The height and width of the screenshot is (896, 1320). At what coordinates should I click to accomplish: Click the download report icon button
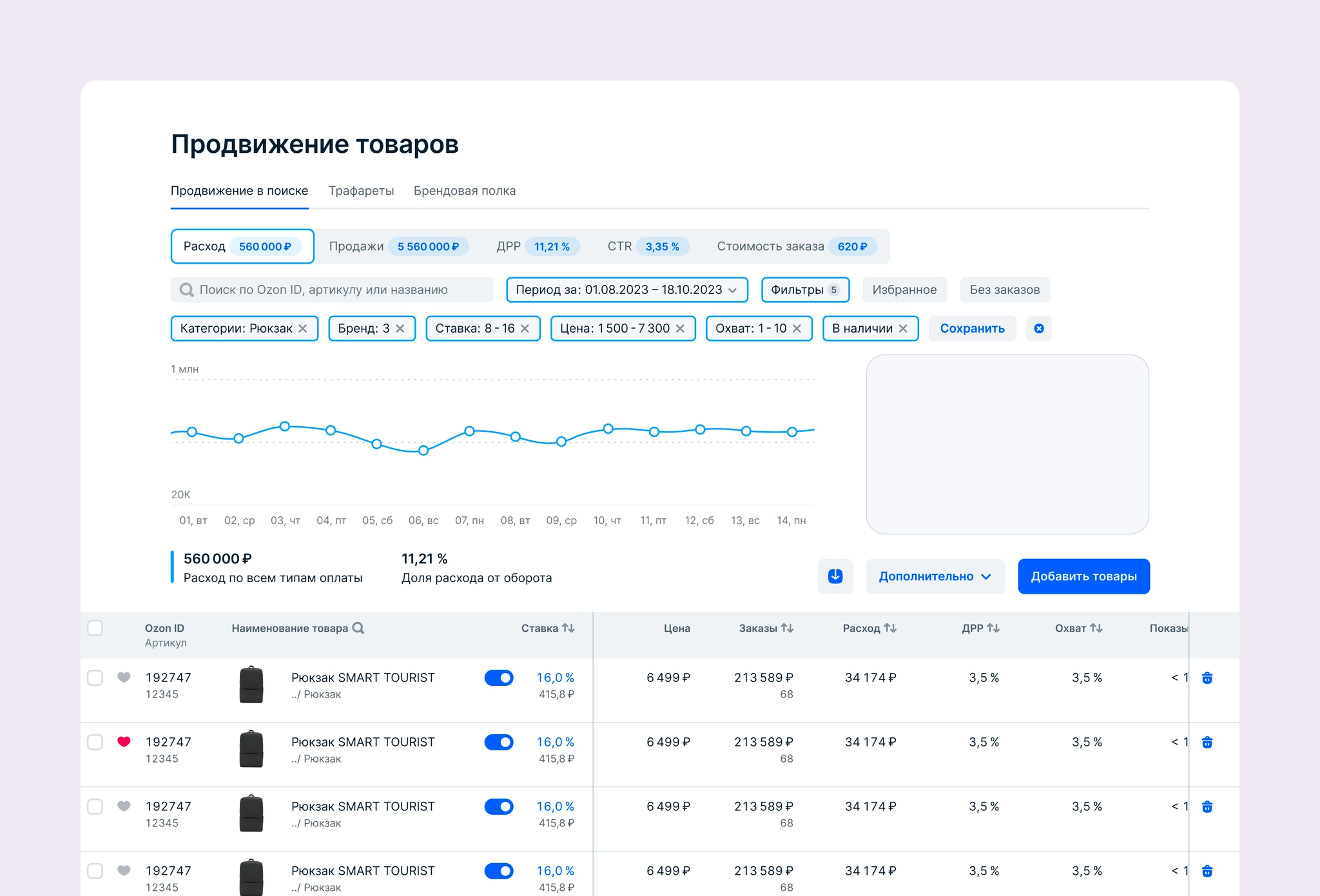835,576
